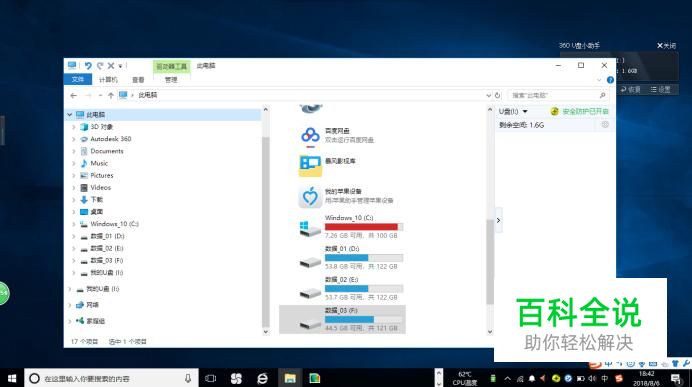Click 设置 in 360 U盘小助手 popup
The height and width of the screenshot is (387, 692).
click(661, 90)
